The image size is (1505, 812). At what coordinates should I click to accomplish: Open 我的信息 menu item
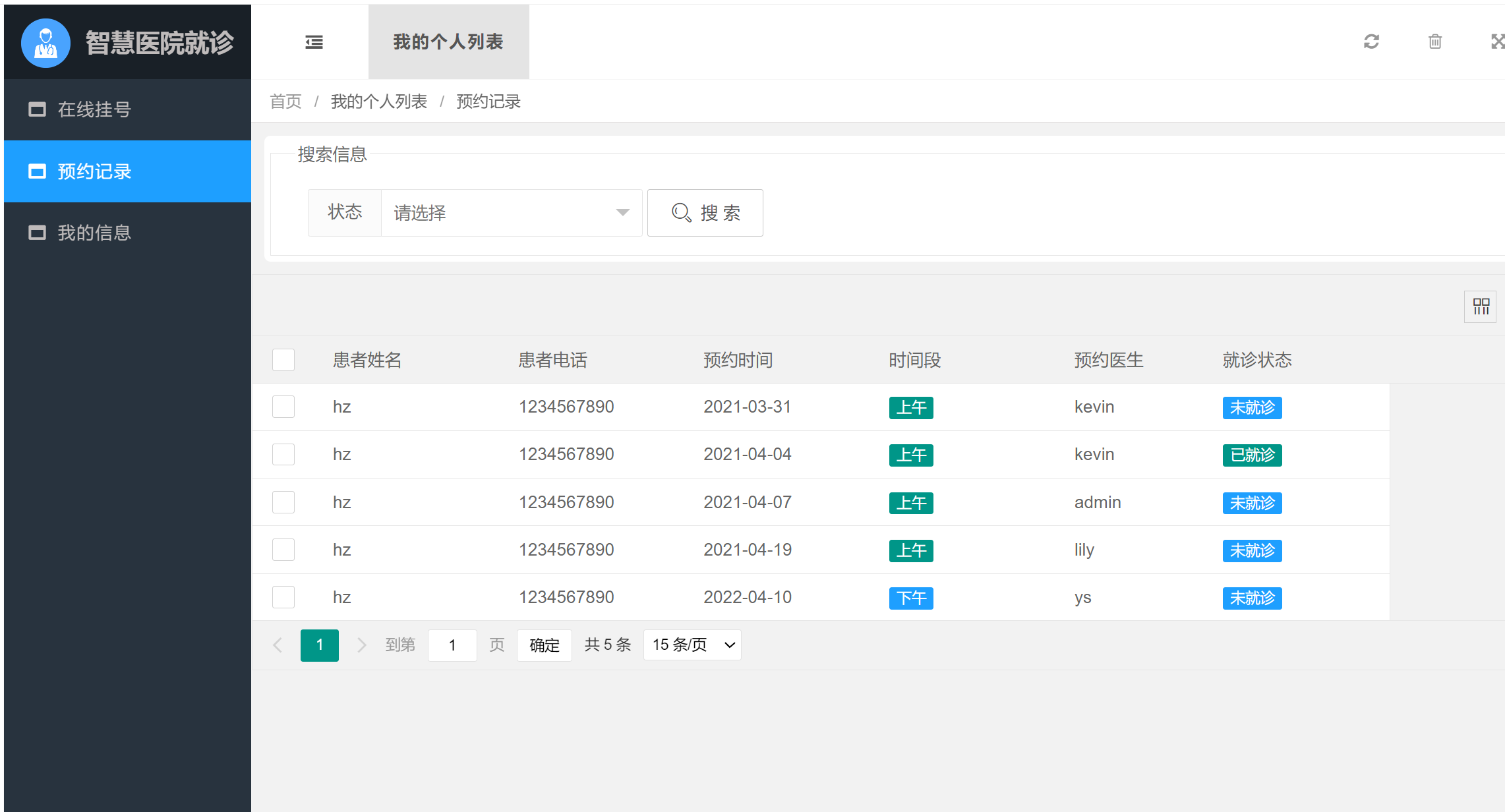127,233
